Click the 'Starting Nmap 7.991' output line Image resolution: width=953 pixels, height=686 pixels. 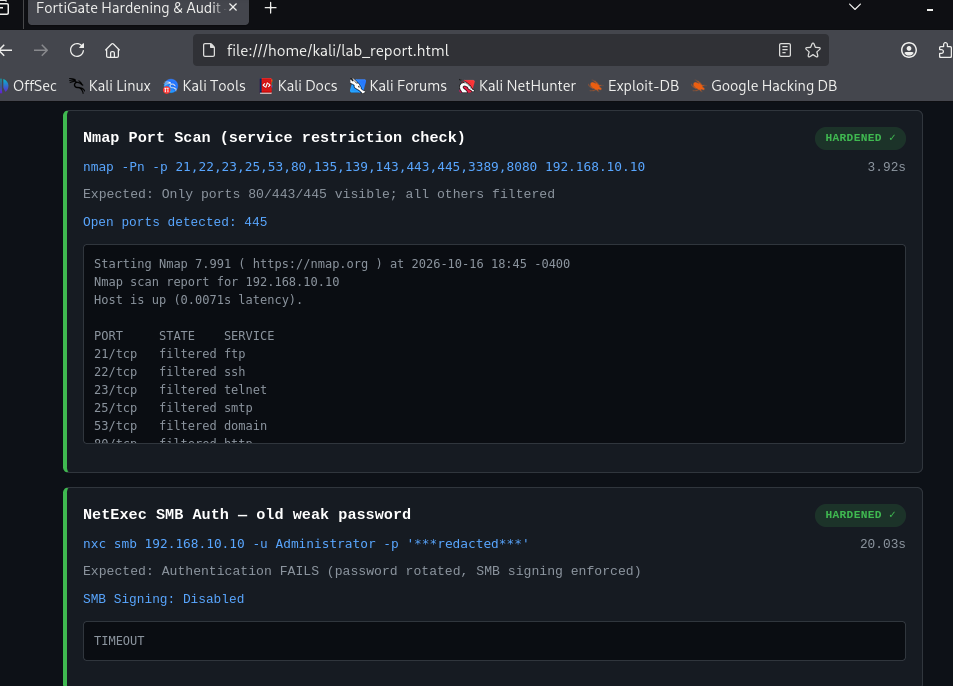coord(332,264)
